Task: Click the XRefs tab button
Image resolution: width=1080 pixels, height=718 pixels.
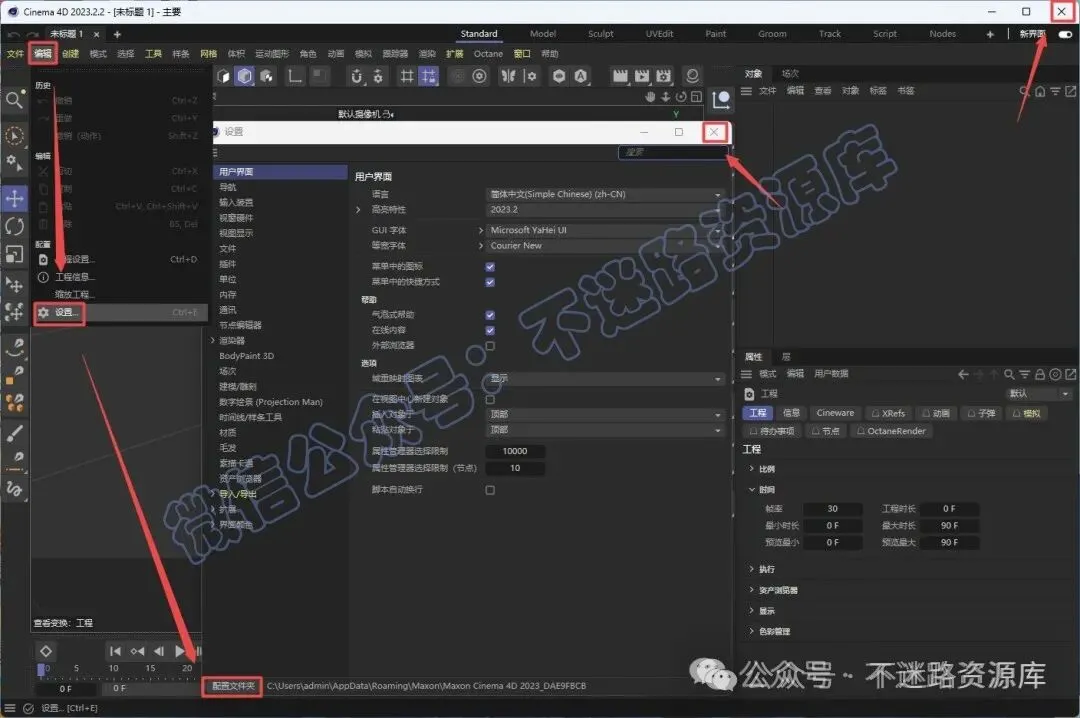Action: click(888, 413)
